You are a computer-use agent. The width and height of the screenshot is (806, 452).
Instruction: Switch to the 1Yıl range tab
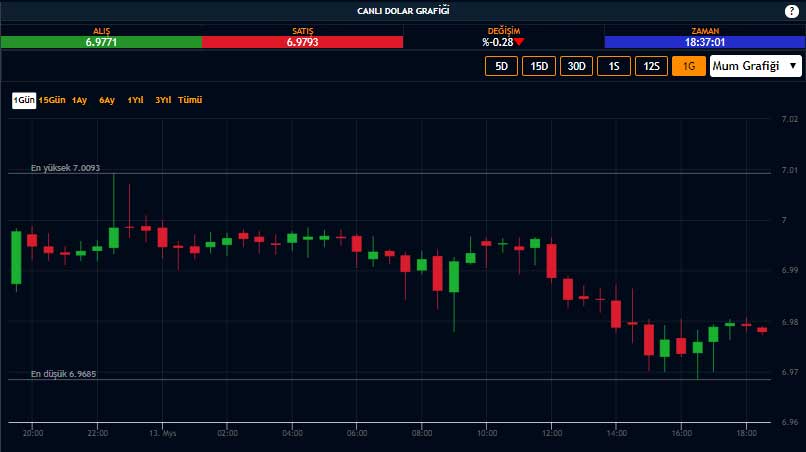(x=135, y=100)
